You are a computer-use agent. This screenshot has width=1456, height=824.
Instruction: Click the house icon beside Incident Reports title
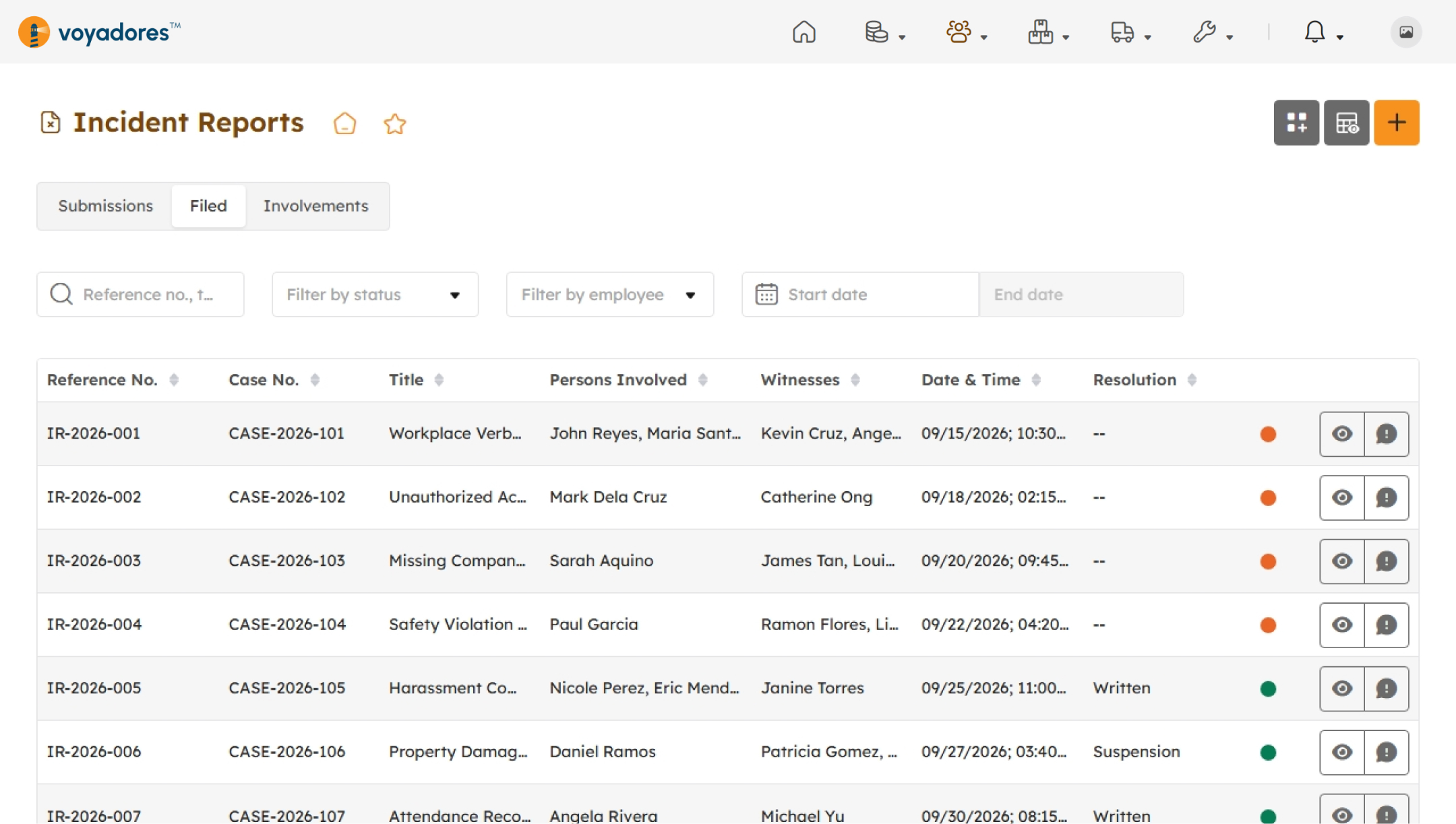click(344, 123)
